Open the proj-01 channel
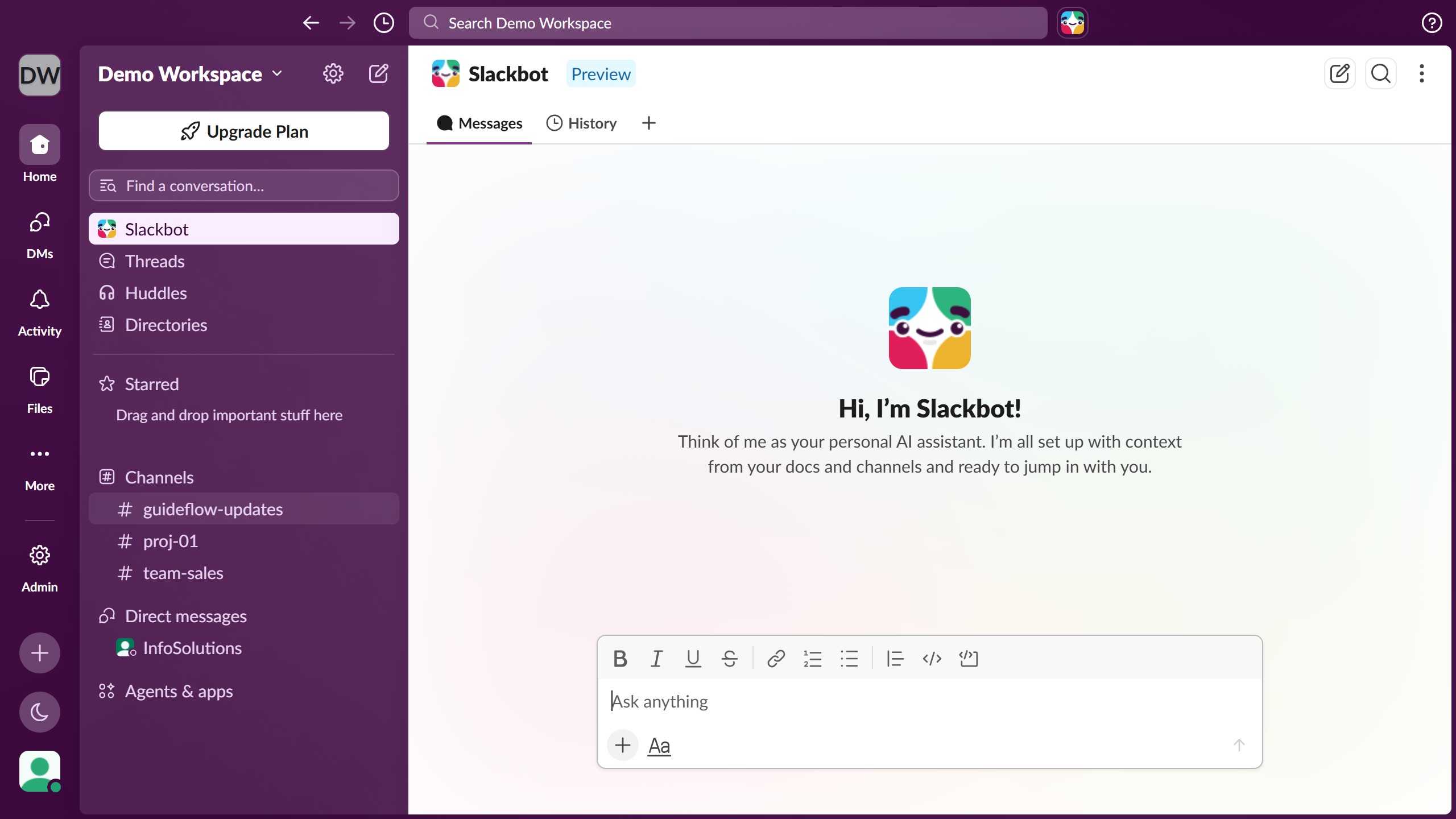The image size is (1456, 819). pyautogui.click(x=243, y=541)
